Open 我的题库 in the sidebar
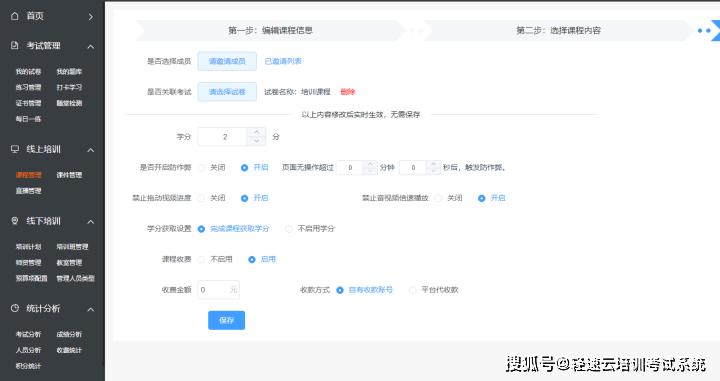Image resolution: width=720 pixels, height=381 pixels. click(69, 72)
